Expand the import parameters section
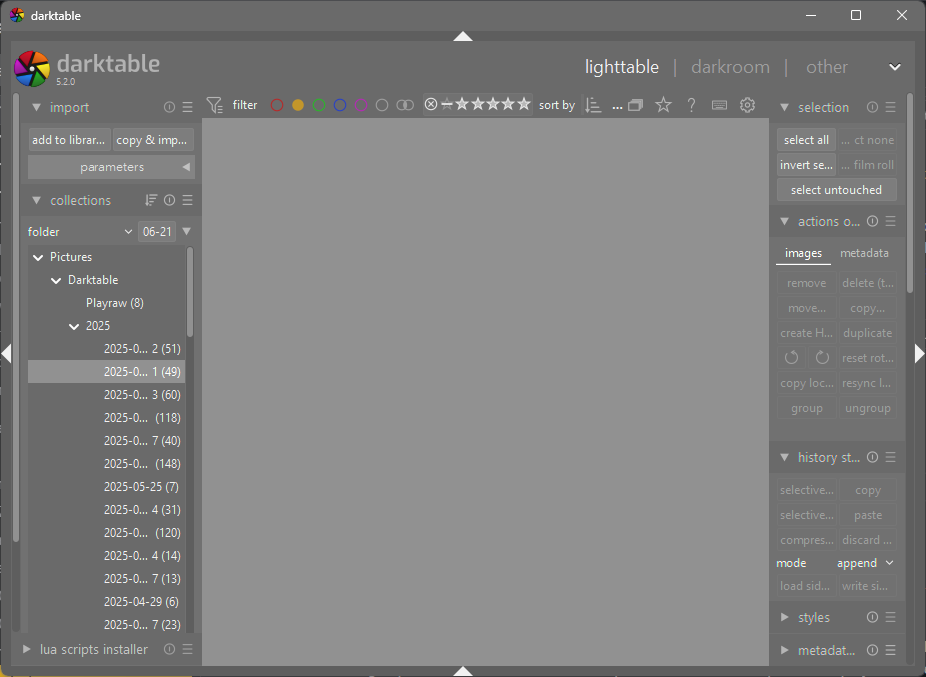The height and width of the screenshot is (677, 926). (x=112, y=167)
